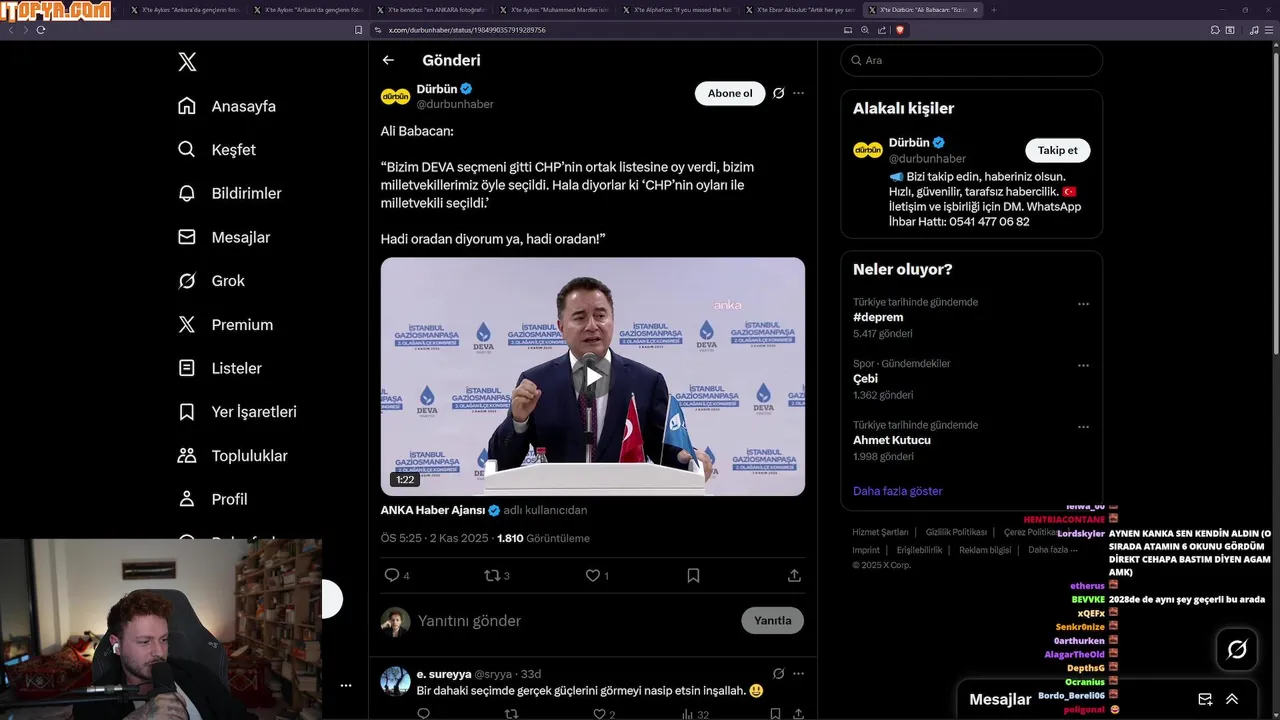Open the Çebi trending topic
The height and width of the screenshot is (720, 1280).
[865, 379]
